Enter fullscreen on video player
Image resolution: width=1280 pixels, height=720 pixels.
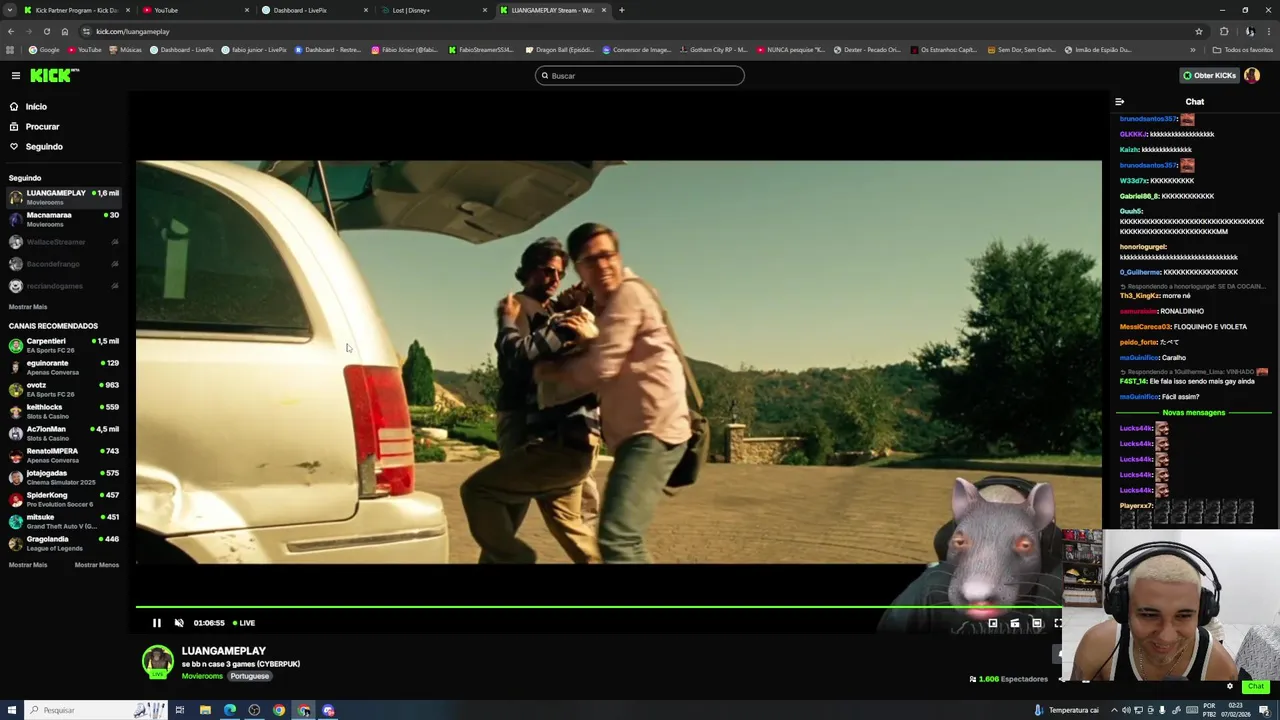tap(1058, 624)
